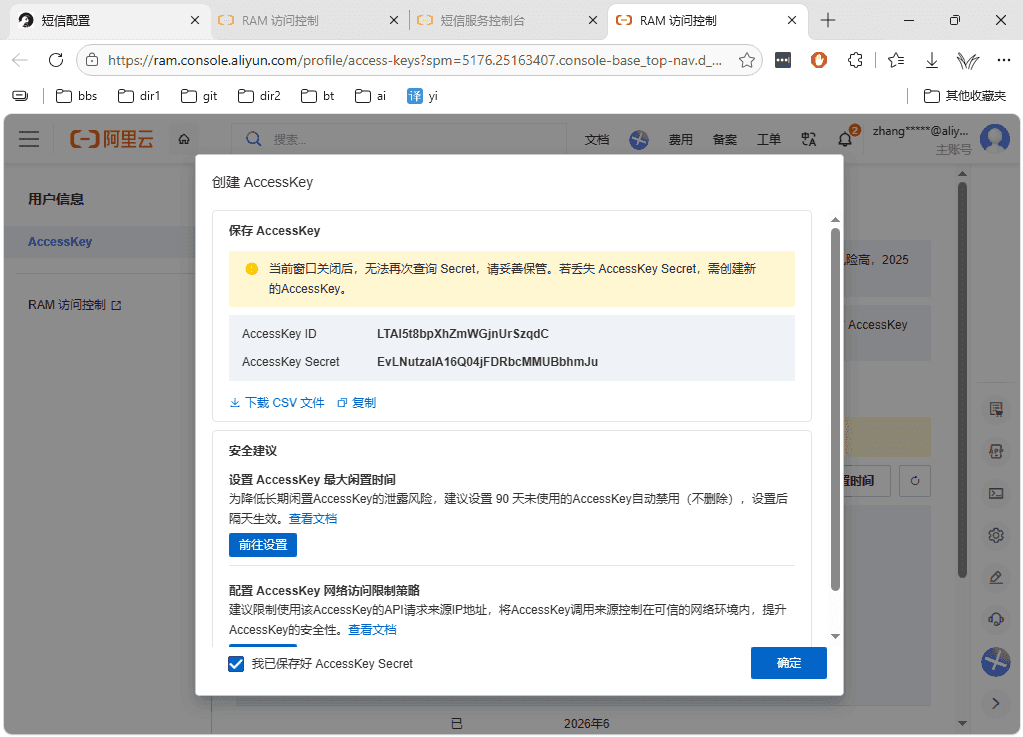
Task: Open the bbs bookmarks folder
Action: coord(76,97)
